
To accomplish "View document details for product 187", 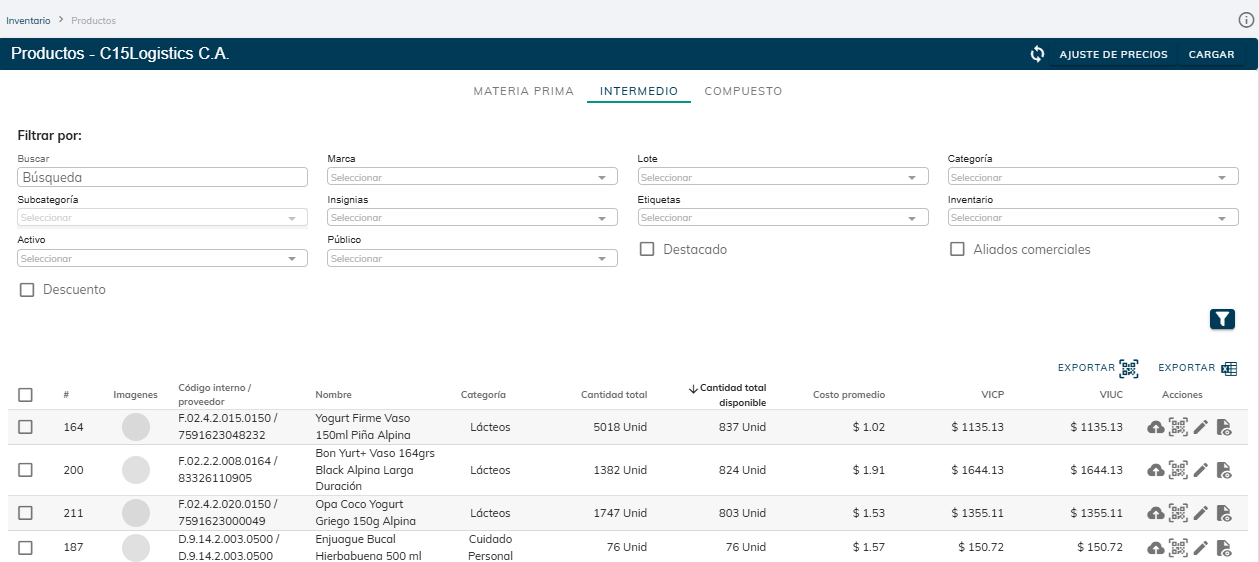I will (x=1224, y=548).
